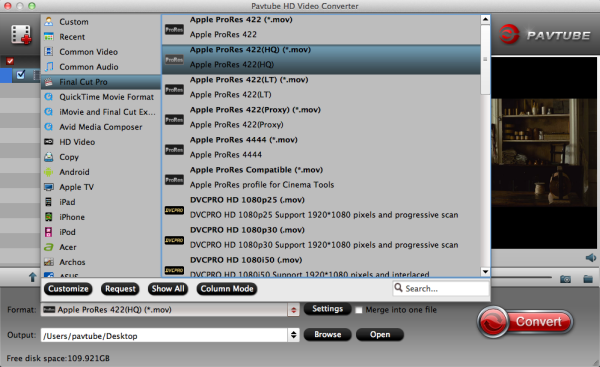The image size is (600, 367).
Task: Click the ProRes icon beside Apple ProRes 4444
Action: tap(174, 150)
